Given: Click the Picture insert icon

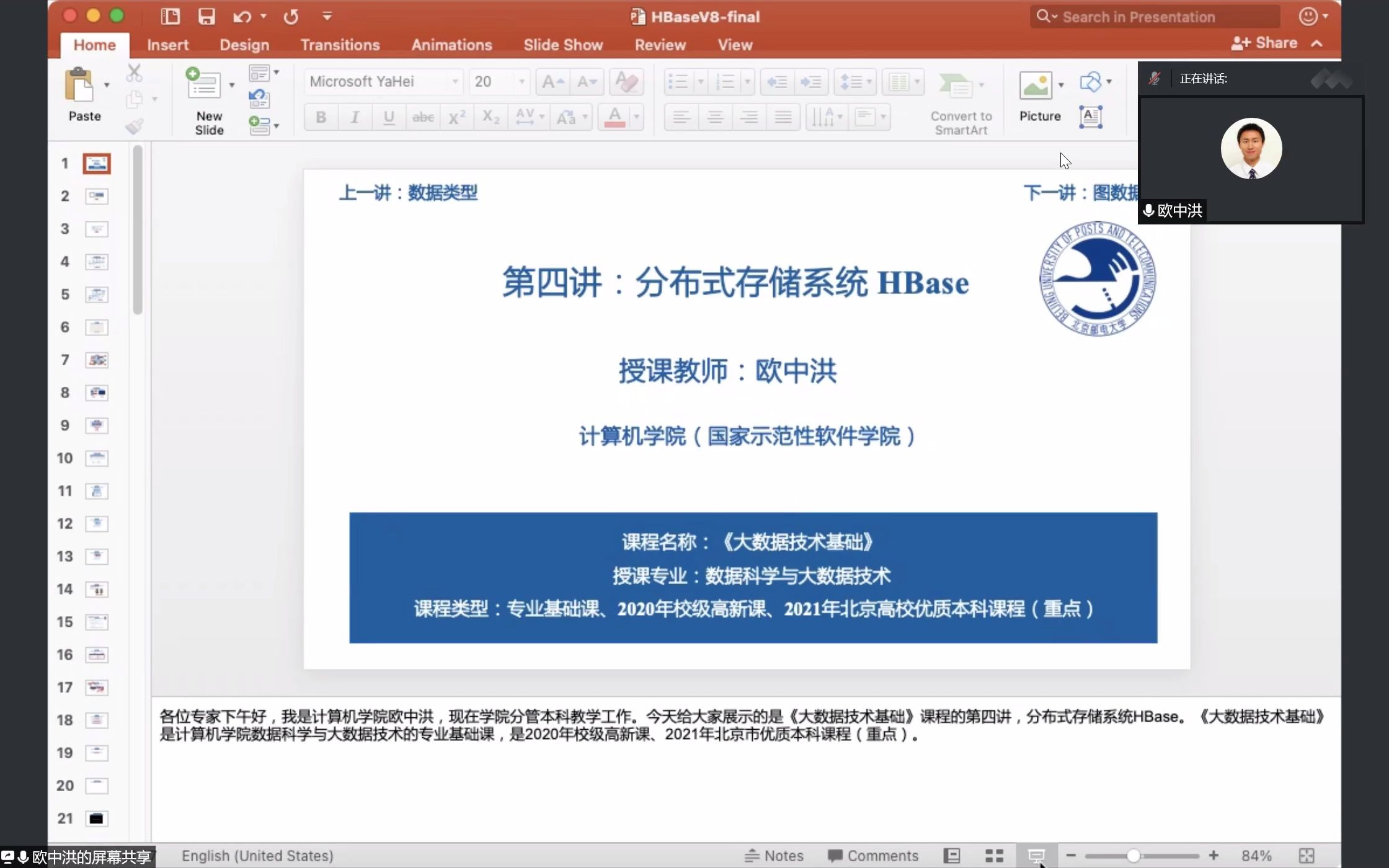Looking at the screenshot, I should coord(1036,86).
